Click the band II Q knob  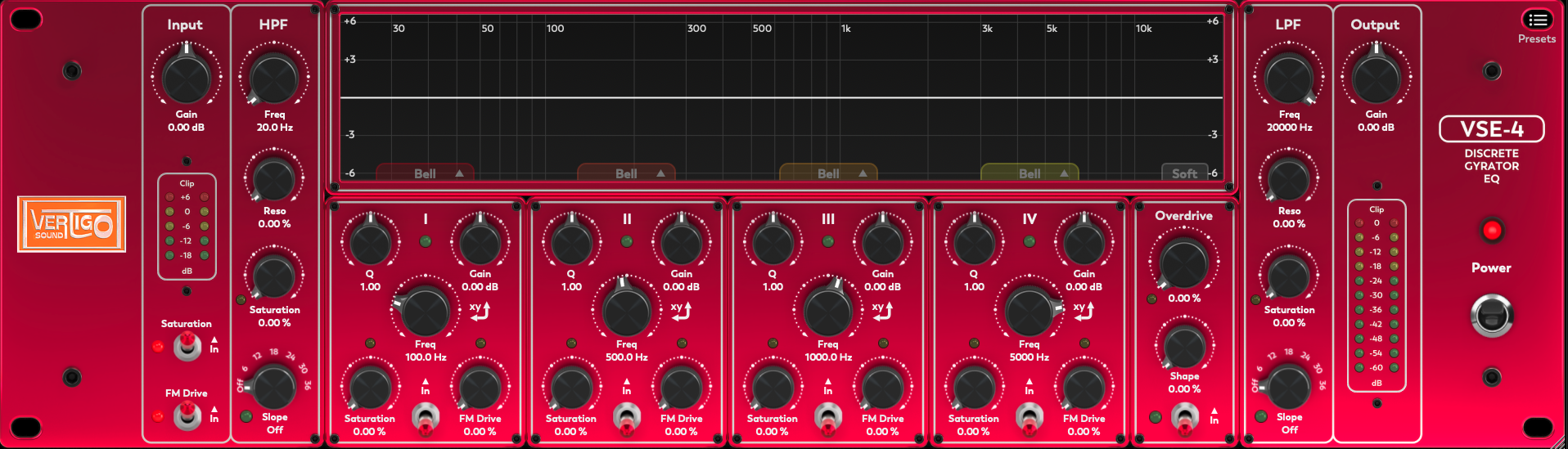tap(571, 242)
